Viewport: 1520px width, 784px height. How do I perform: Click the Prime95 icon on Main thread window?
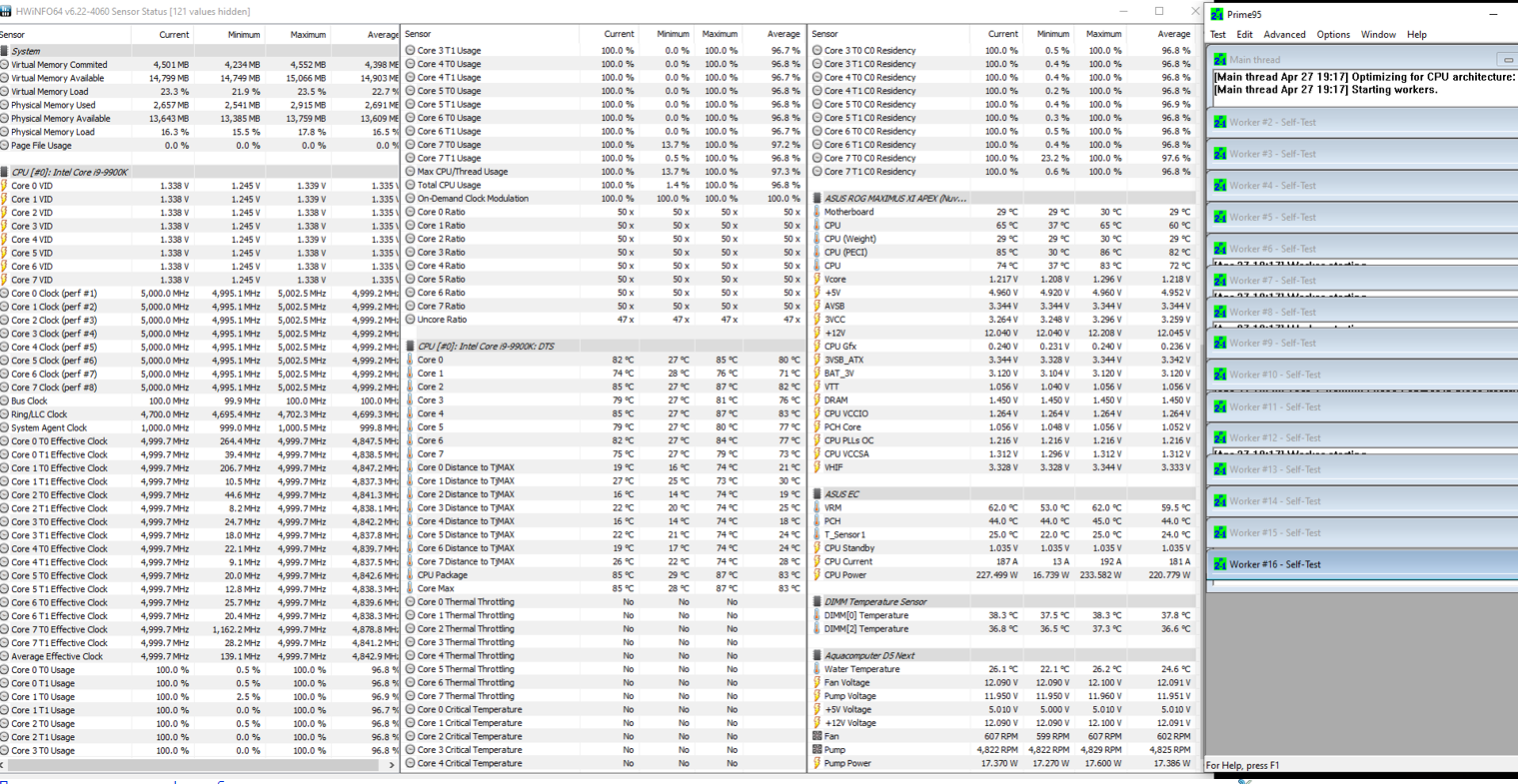tap(1220, 59)
